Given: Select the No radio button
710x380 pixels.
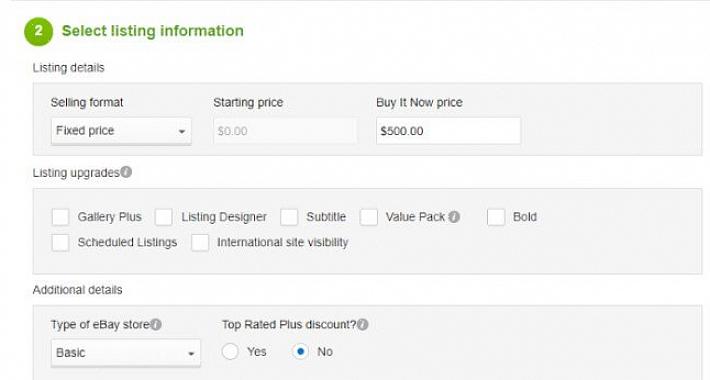Looking at the screenshot, I should (x=300, y=351).
